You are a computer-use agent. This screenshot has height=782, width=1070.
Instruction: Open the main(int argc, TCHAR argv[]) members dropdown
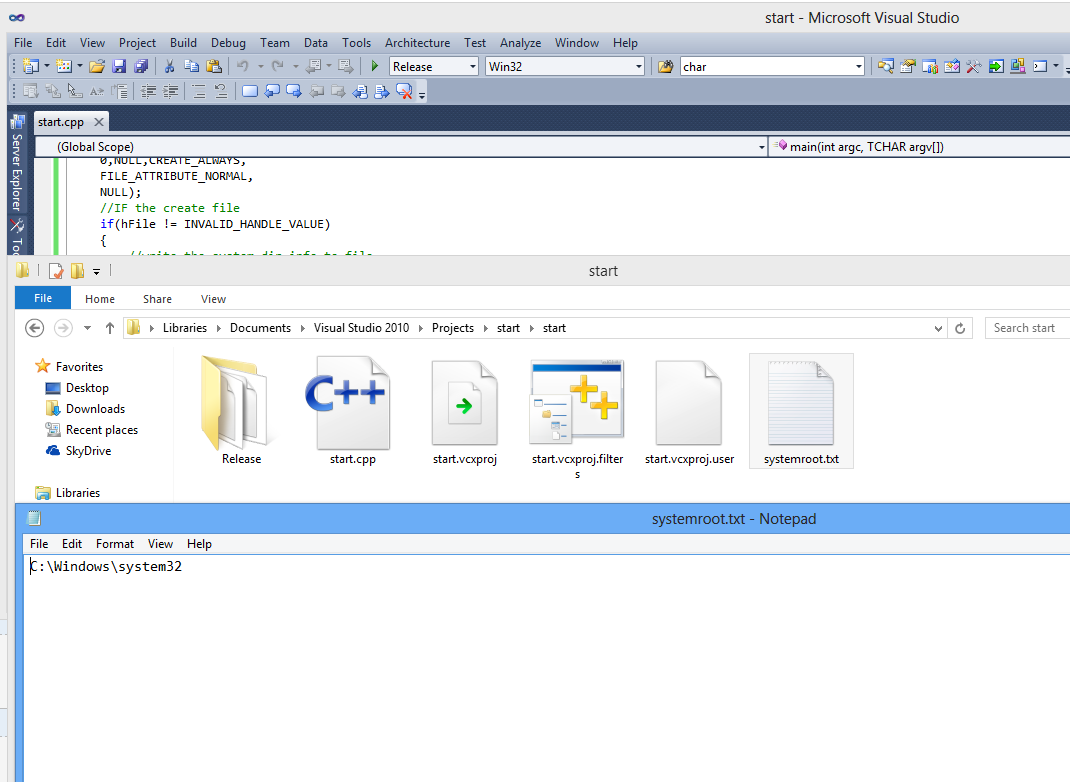coord(919,147)
